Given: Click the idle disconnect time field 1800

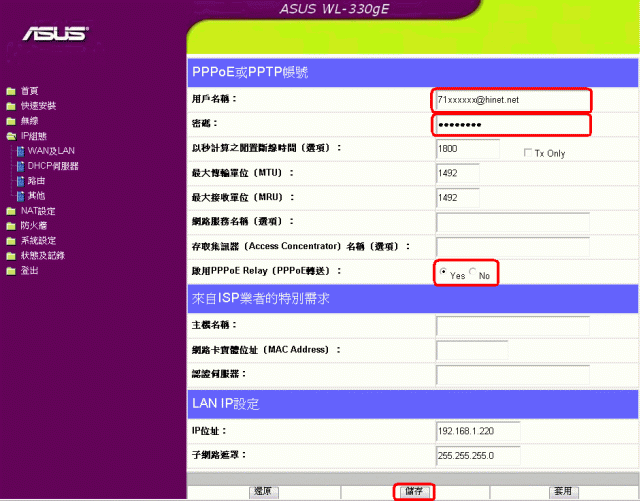Looking at the screenshot, I should pos(468,149).
